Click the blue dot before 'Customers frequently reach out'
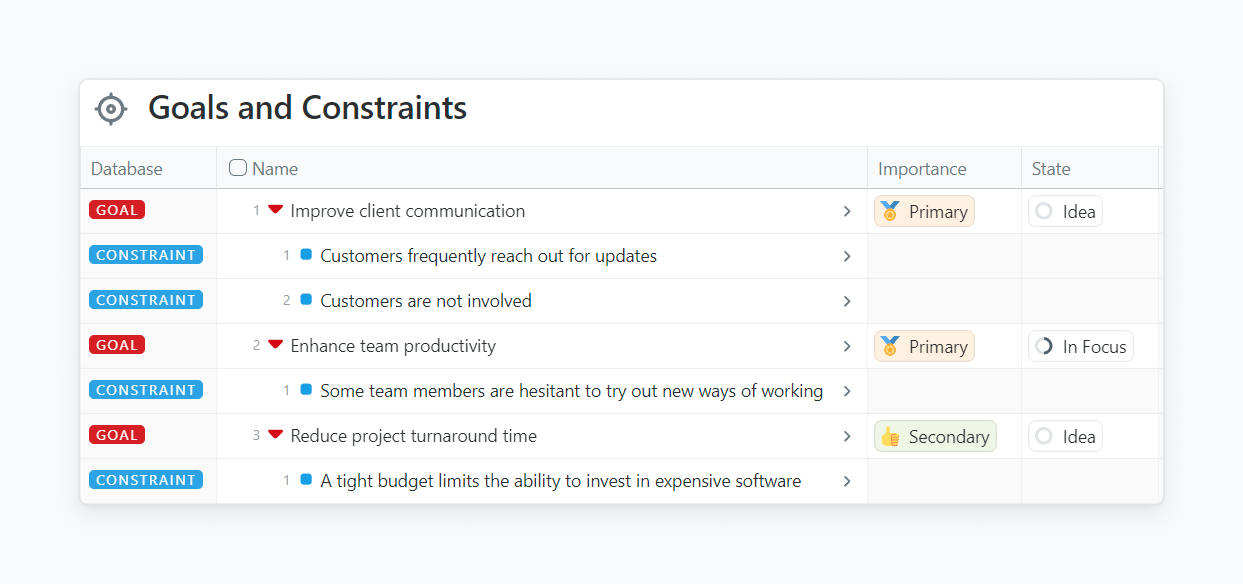1243x584 pixels. pyautogui.click(x=306, y=255)
